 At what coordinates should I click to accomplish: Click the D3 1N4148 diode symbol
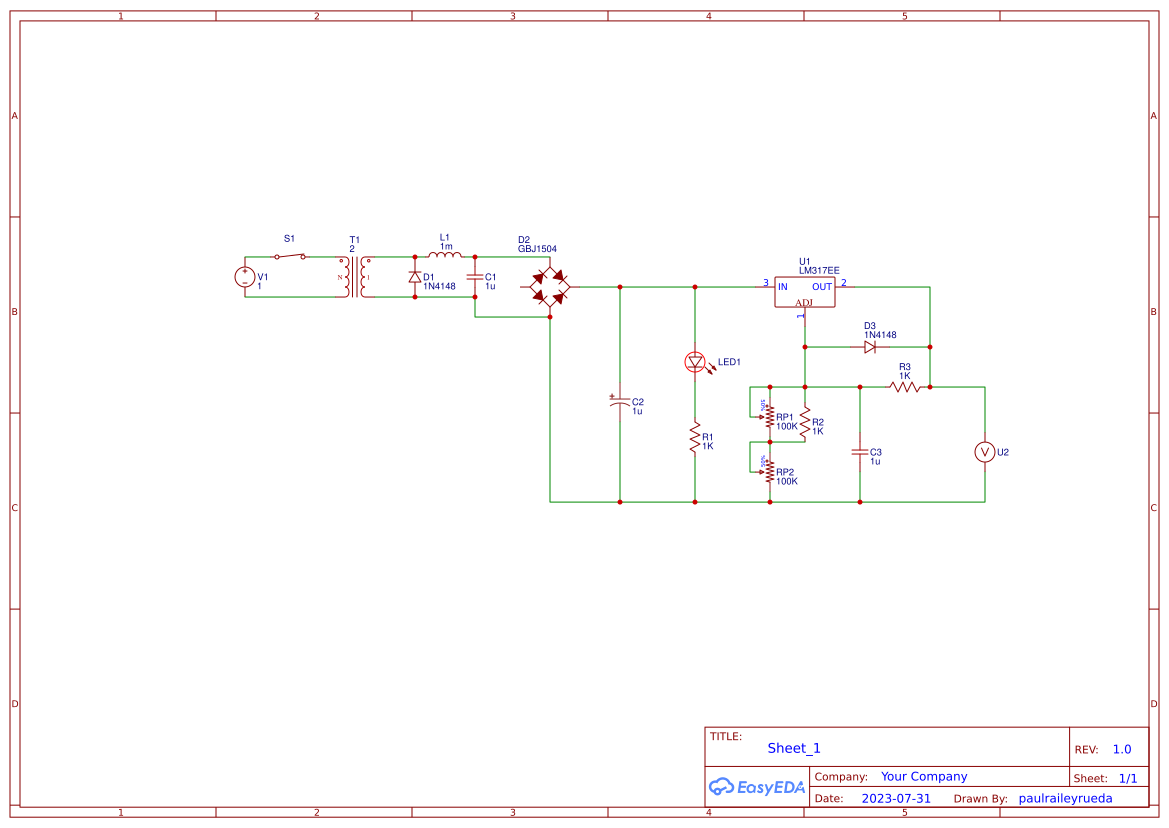point(869,347)
